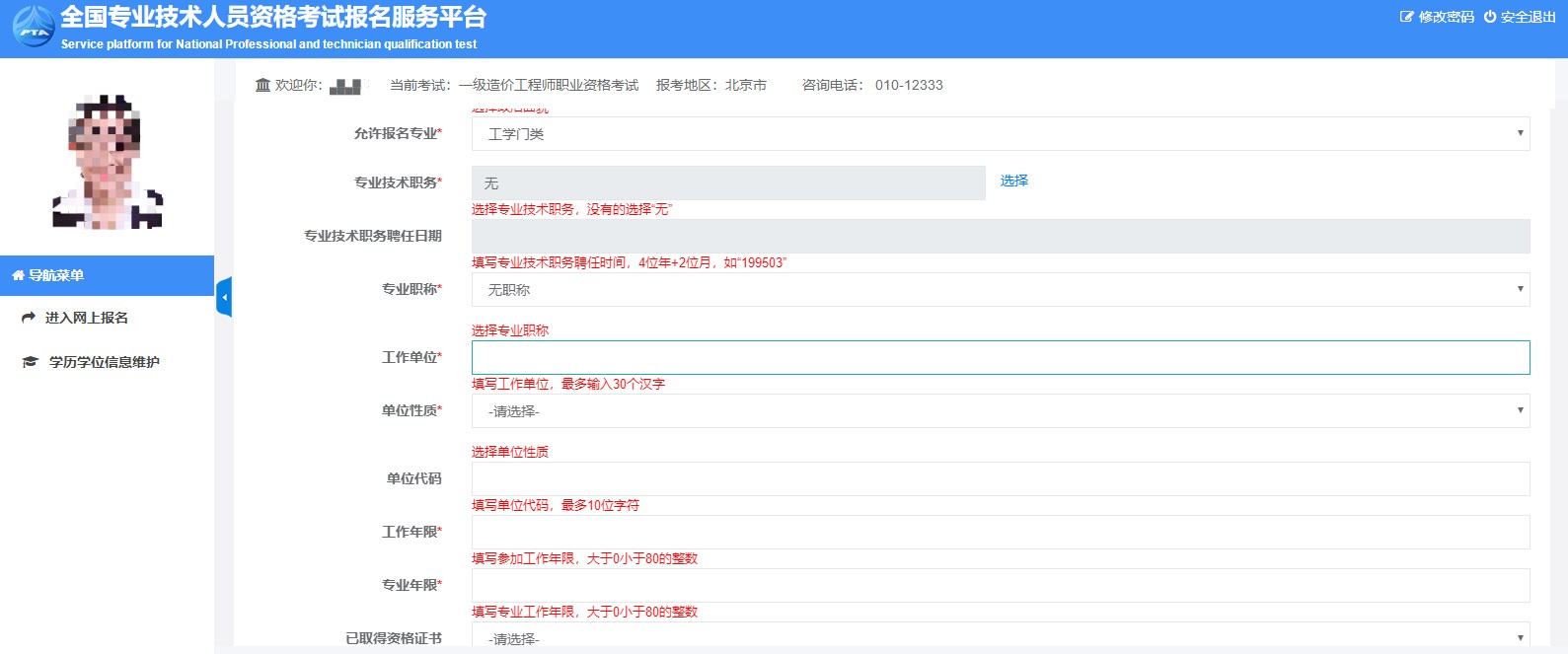Click the graduation cap icon beside 学历学位信息维护
The width and height of the screenshot is (1568, 654).
click(31, 362)
